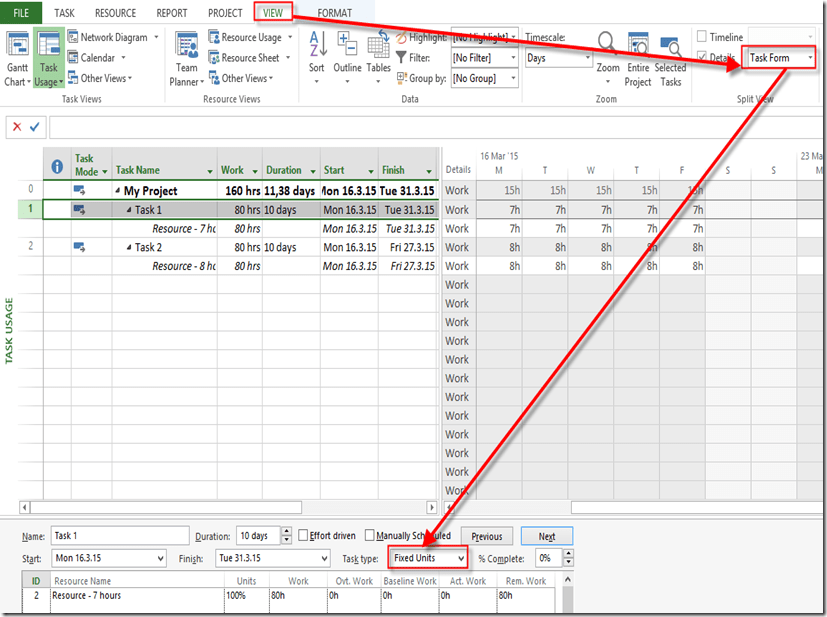Switch to the RESOURCE ribbon tab

pos(115,13)
